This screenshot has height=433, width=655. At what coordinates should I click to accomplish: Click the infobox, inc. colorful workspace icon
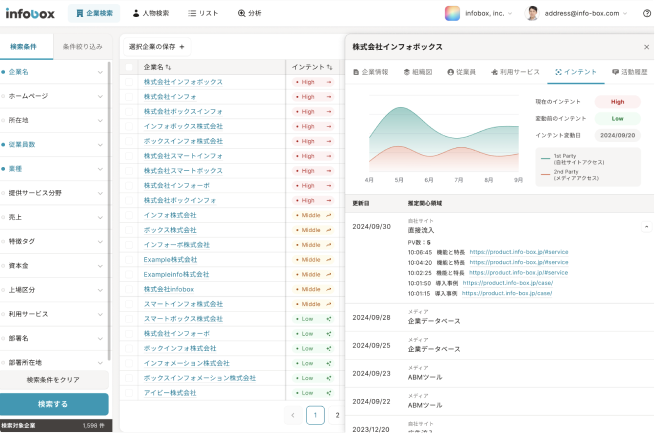click(x=453, y=13)
